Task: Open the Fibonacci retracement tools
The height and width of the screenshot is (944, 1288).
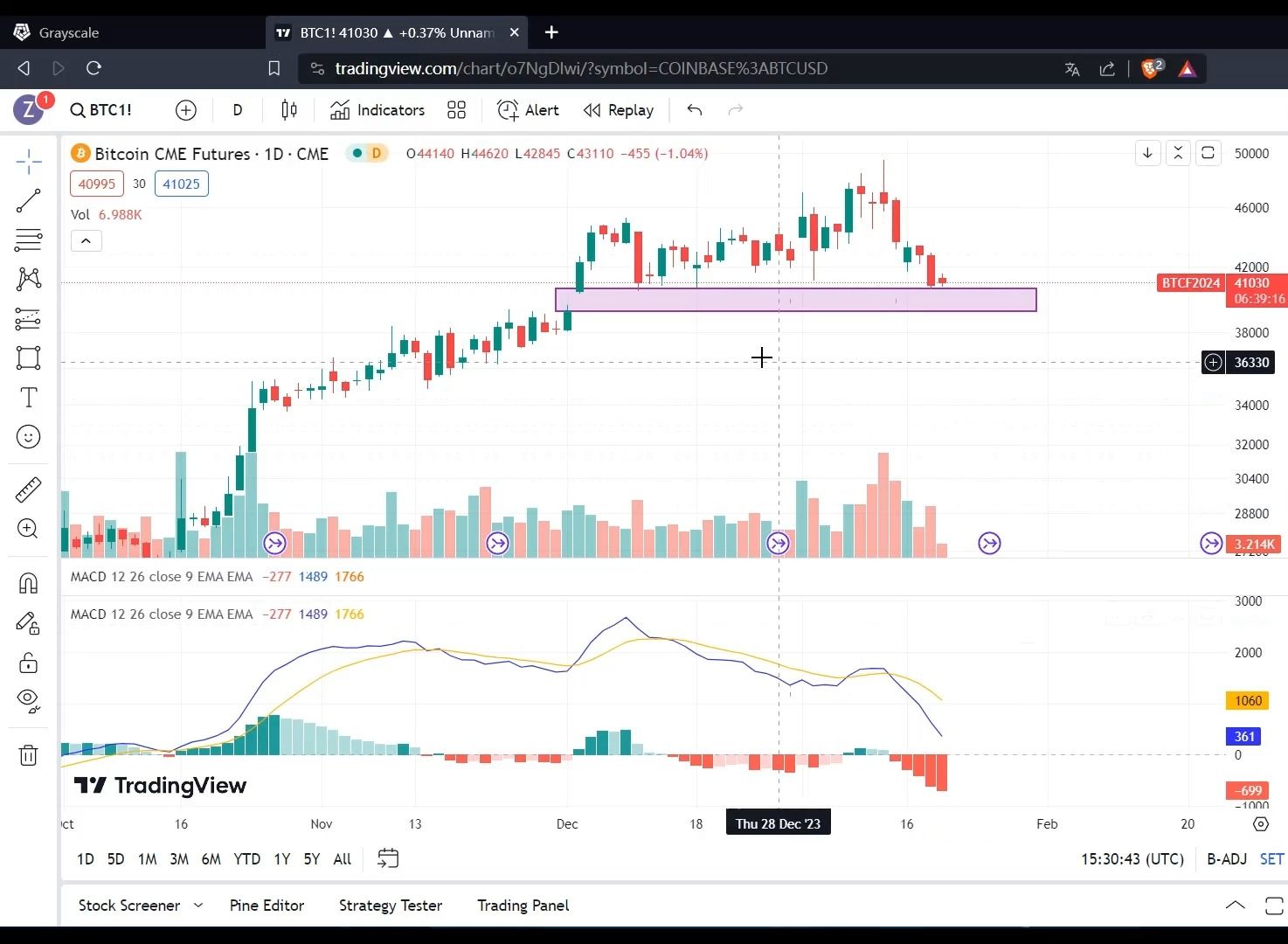Action: (x=28, y=239)
